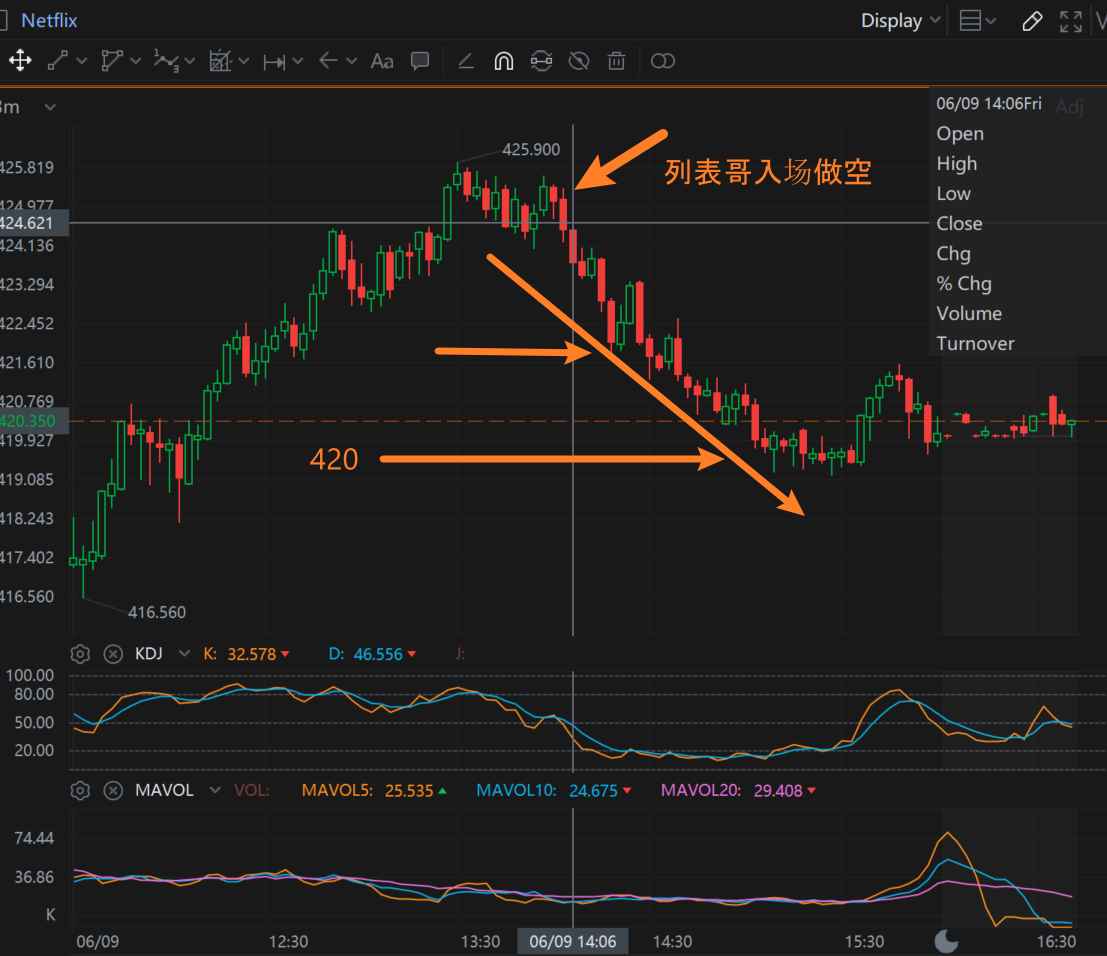Screen dimensions: 1107x956
Task: Add a text annotation with Aa tool
Action: tap(382, 61)
